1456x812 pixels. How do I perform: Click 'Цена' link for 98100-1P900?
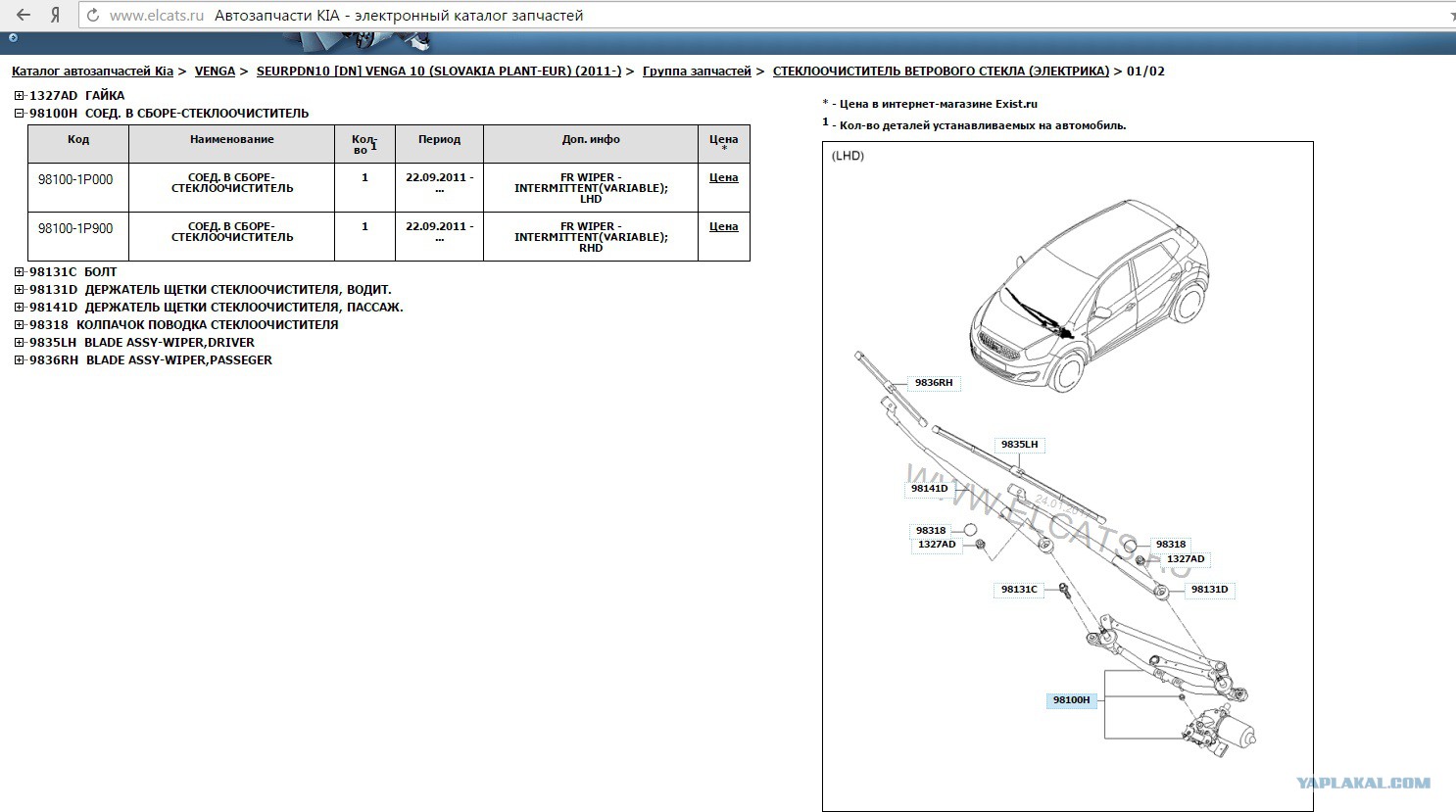click(723, 227)
